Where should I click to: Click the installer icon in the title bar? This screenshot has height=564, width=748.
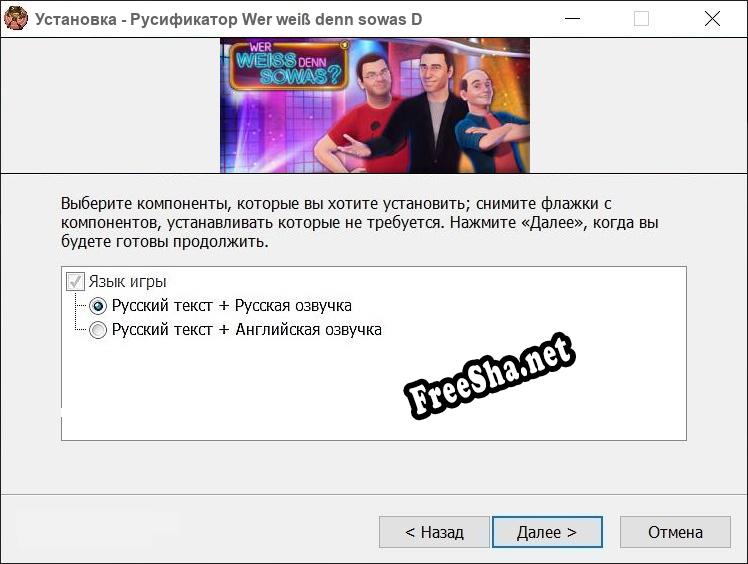[x=16, y=18]
